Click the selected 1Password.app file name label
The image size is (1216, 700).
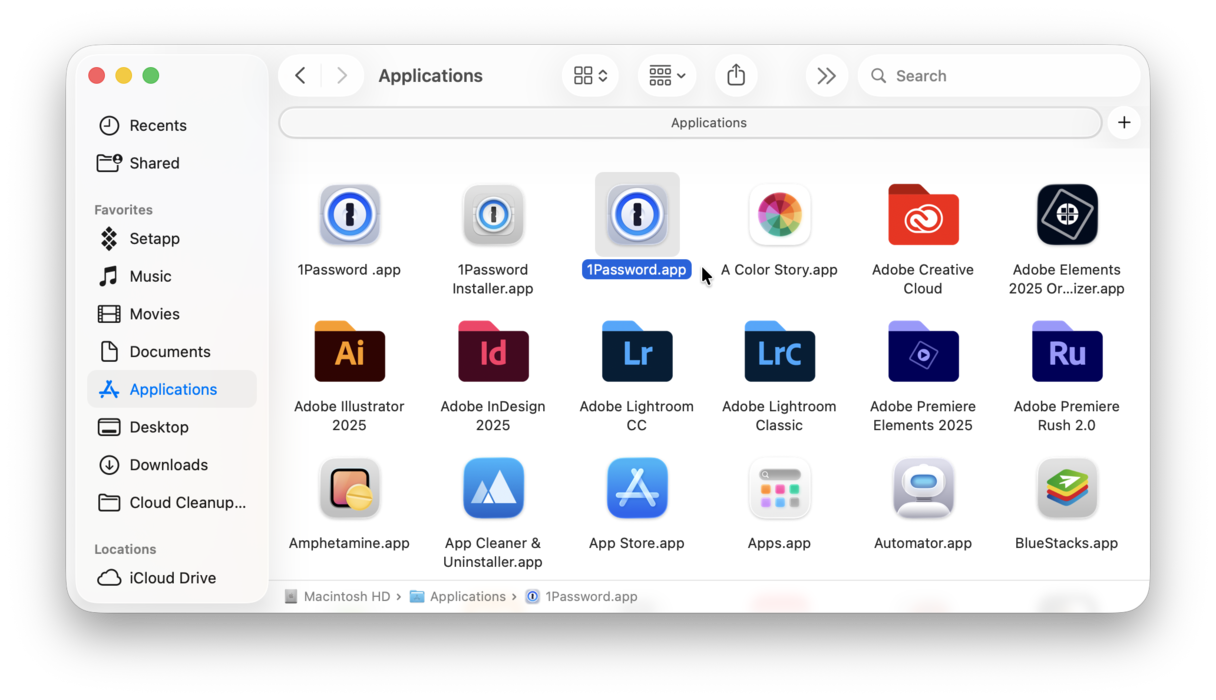click(x=637, y=270)
